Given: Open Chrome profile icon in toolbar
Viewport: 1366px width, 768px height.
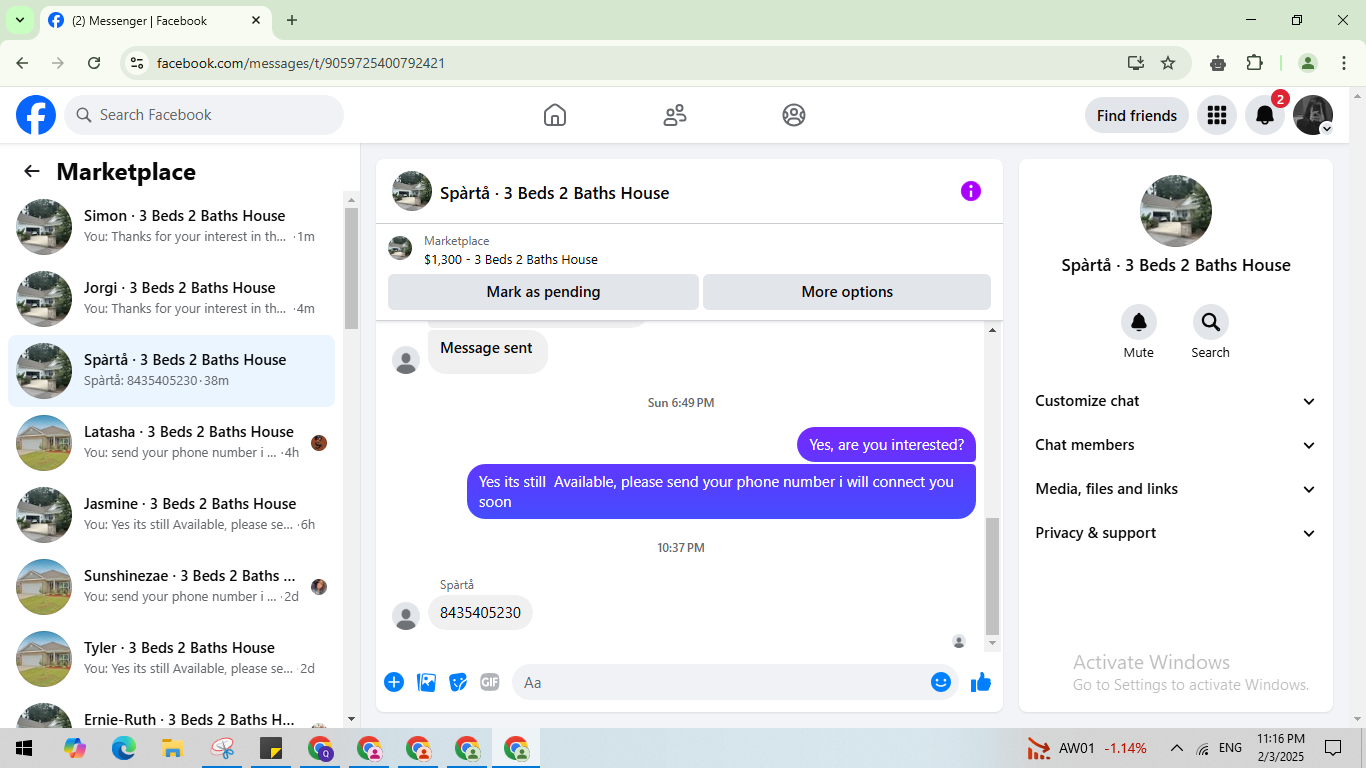Looking at the screenshot, I should pos(1308,63).
